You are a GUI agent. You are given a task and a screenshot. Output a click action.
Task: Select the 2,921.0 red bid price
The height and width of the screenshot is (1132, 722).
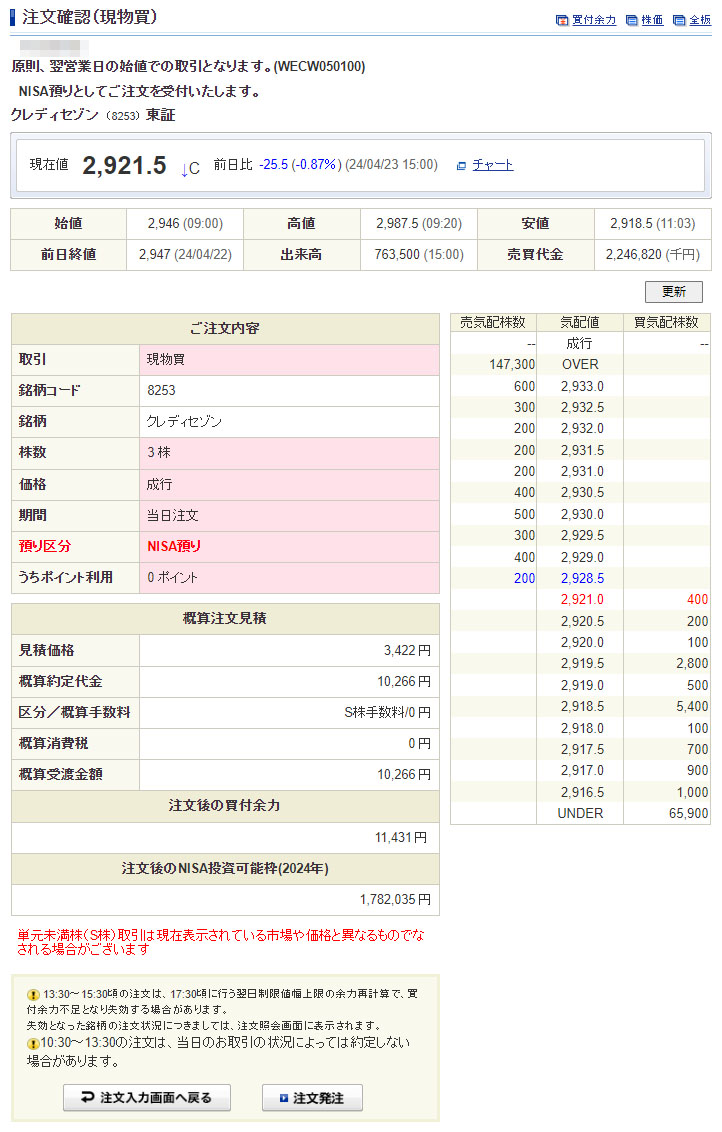point(581,600)
